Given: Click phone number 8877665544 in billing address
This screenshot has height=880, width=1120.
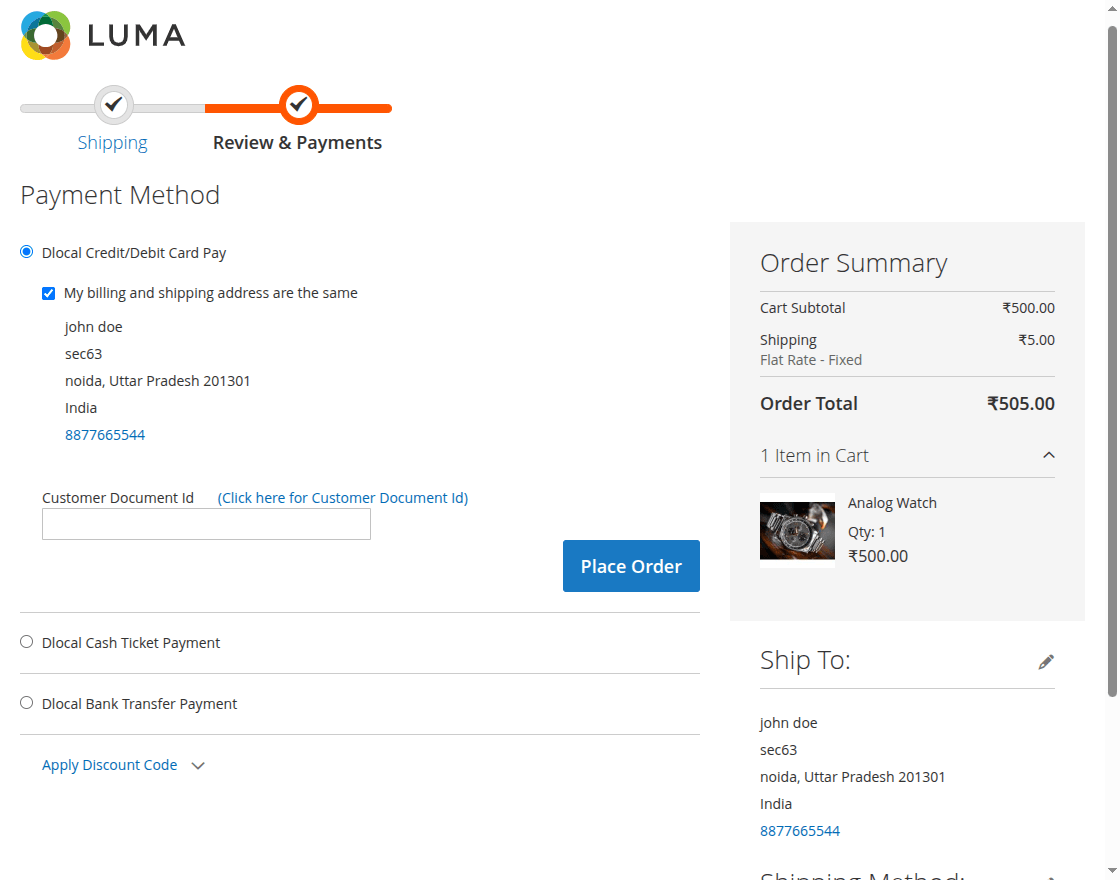Looking at the screenshot, I should [105, 435].
